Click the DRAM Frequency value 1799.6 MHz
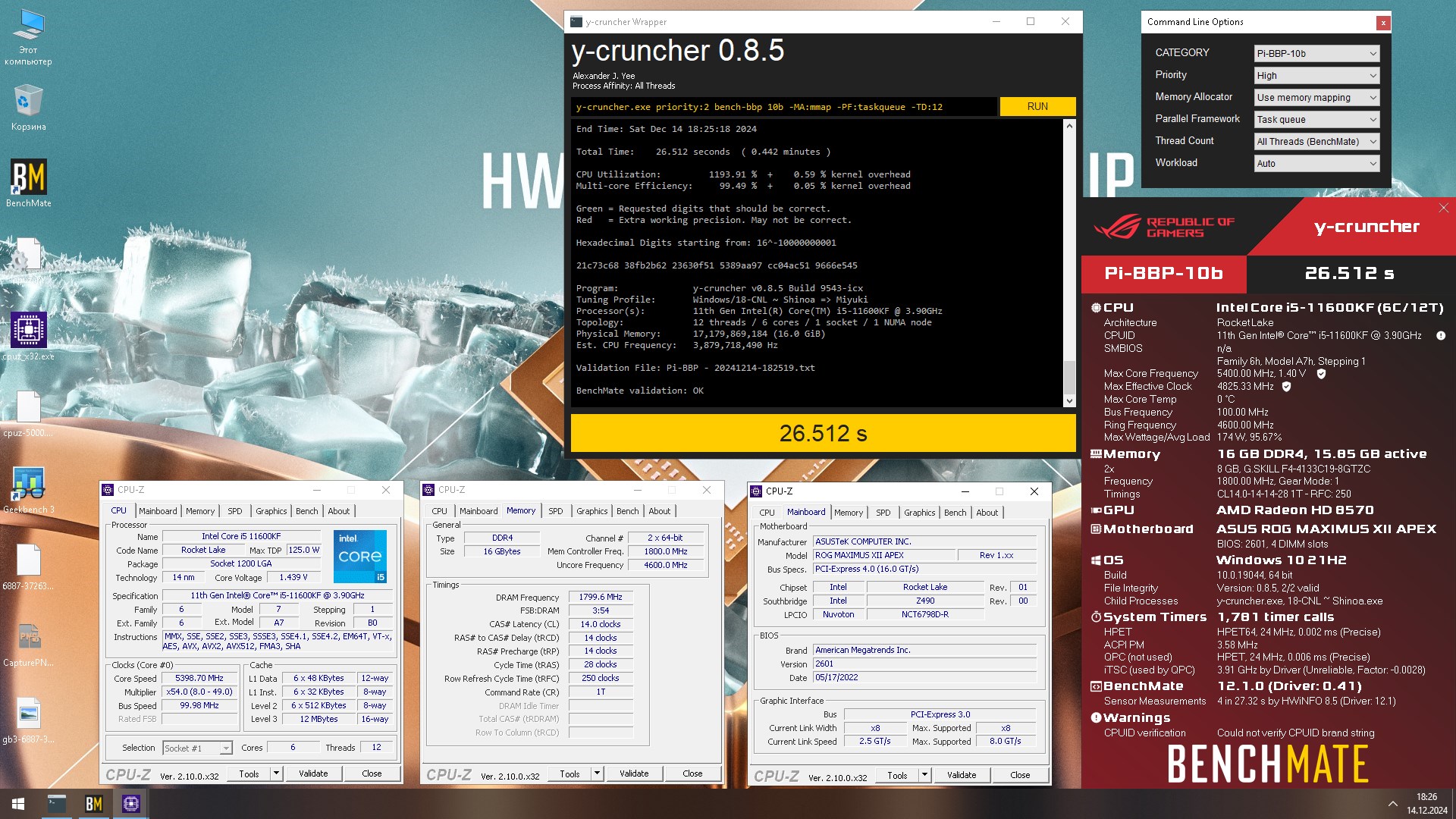 (x=601, y=598)
